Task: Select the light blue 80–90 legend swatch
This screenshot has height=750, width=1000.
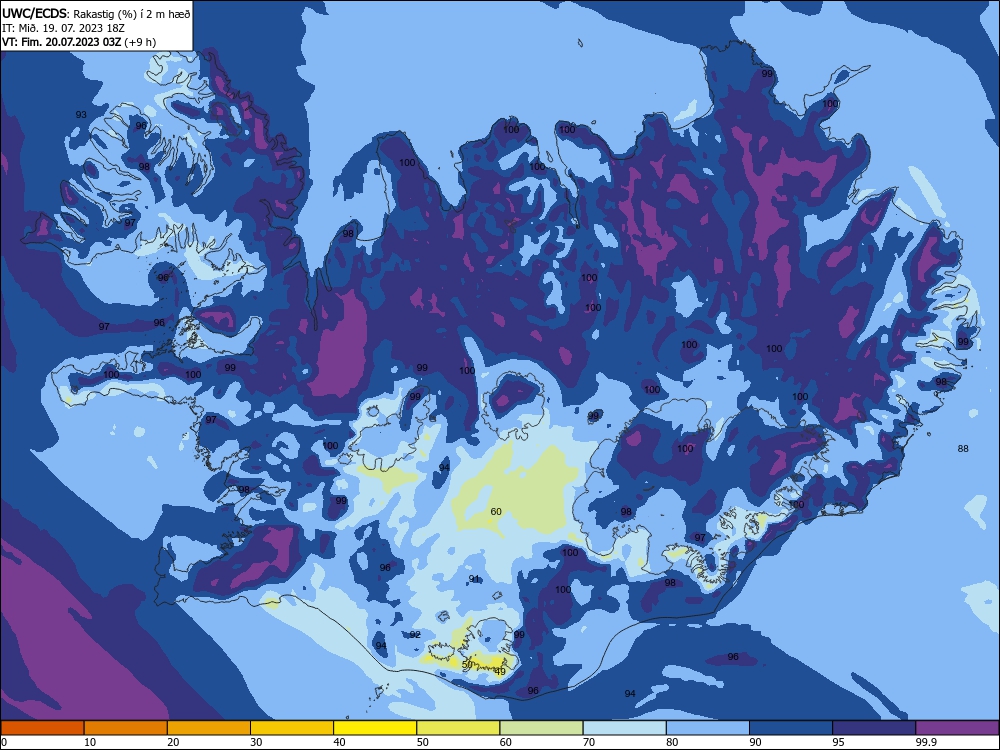Action: click(708, 728)
